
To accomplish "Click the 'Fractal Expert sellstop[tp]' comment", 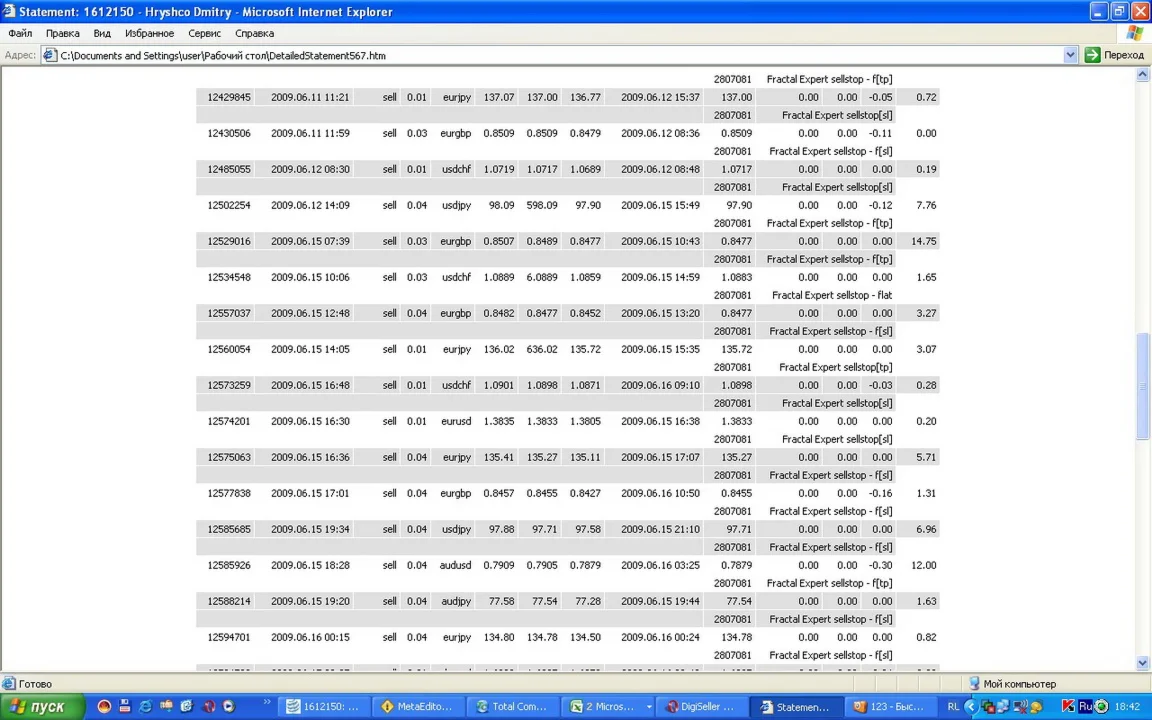I will pyautogui.click(x=835, y=367).
